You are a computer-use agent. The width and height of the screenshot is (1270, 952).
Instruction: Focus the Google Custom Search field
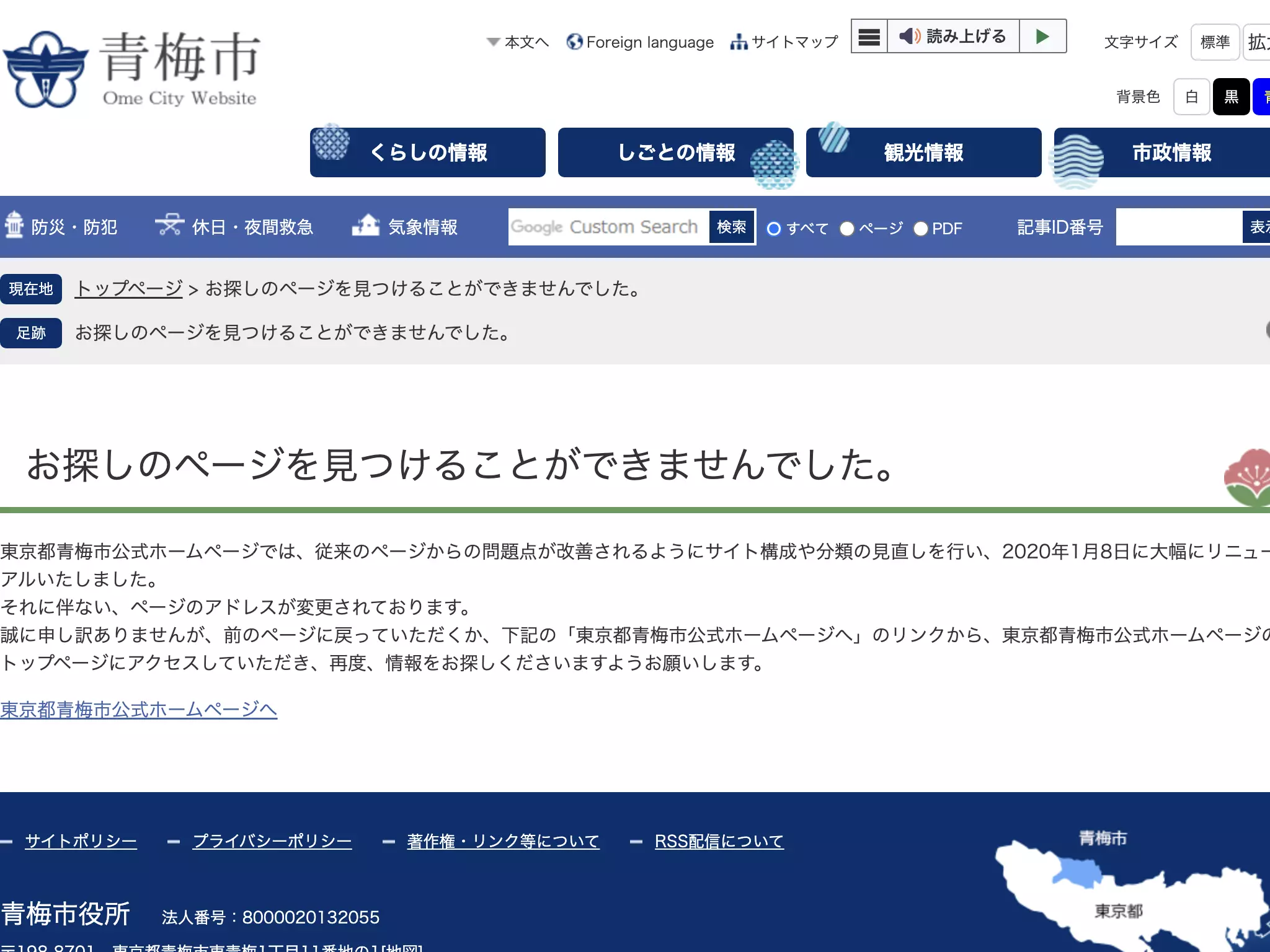[x=609, y=227]
